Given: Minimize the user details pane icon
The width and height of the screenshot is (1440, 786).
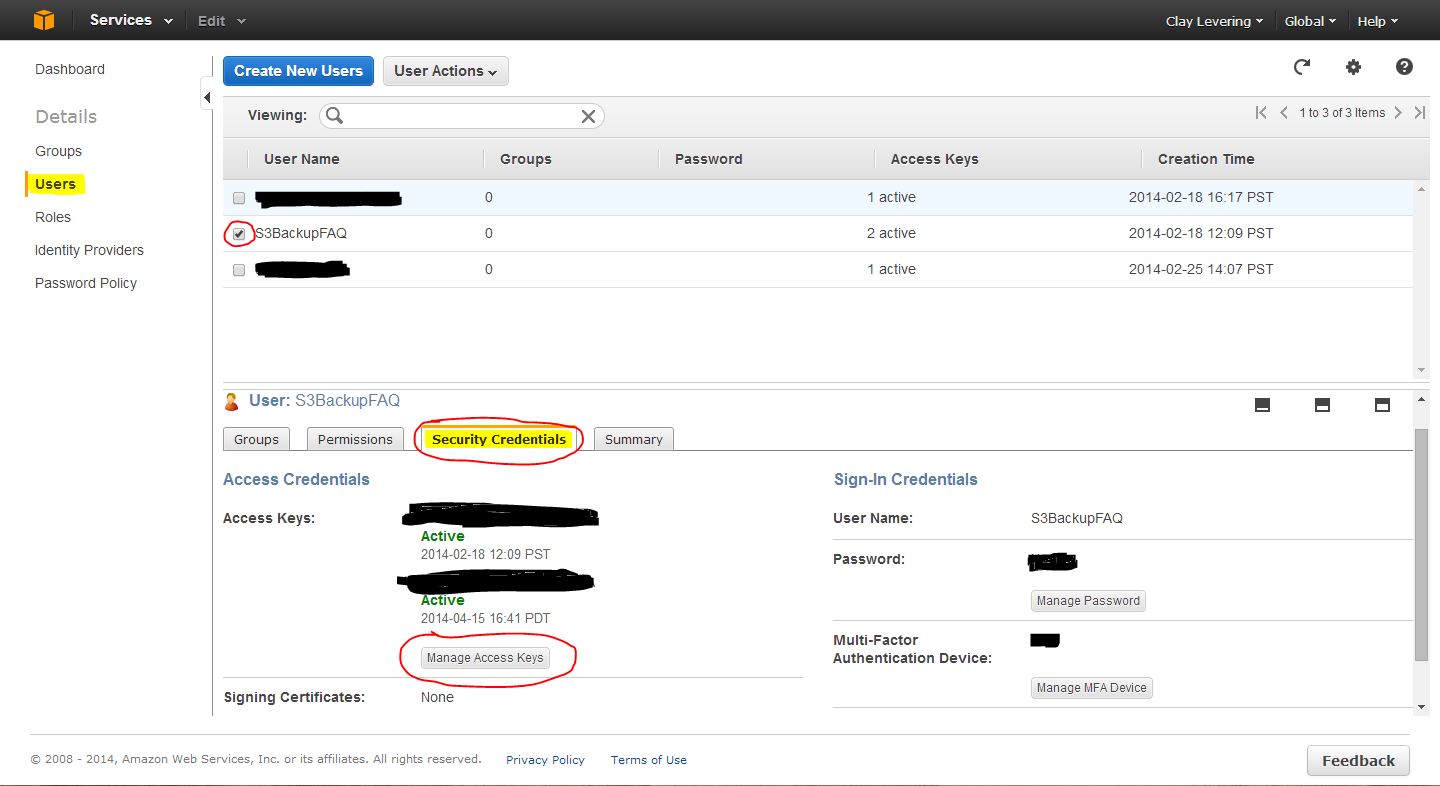Looking at the screenshot, I should 1262,405.
